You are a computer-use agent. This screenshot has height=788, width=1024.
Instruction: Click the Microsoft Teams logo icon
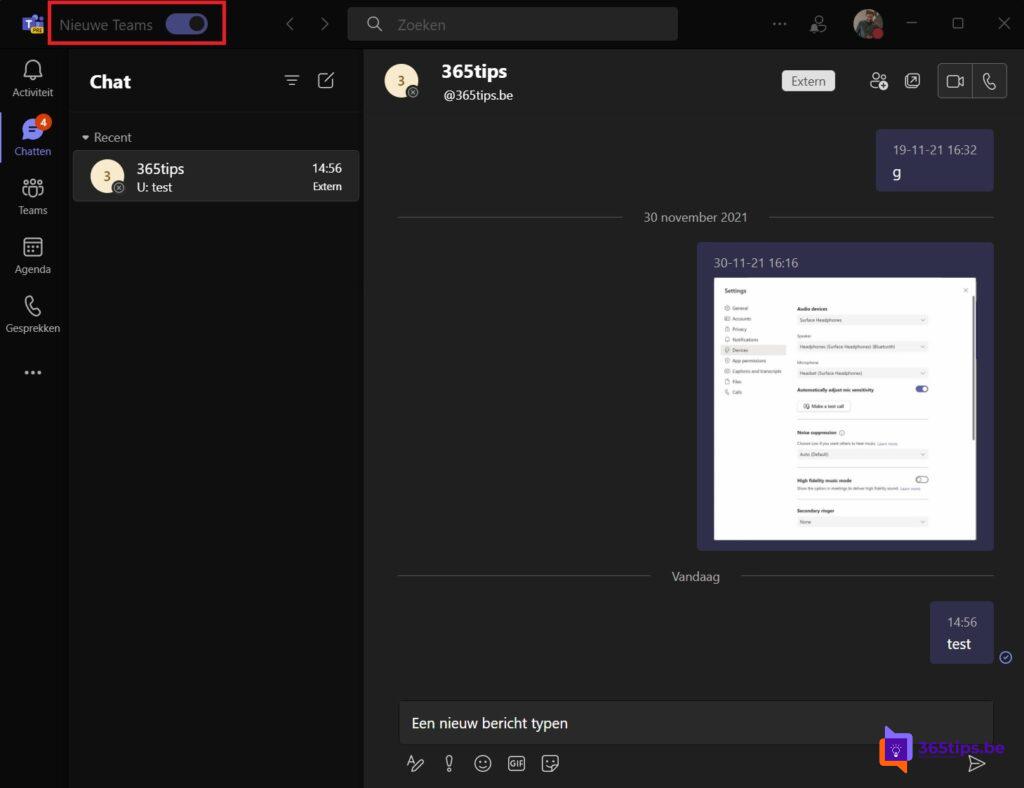click(x=33, y=24)
